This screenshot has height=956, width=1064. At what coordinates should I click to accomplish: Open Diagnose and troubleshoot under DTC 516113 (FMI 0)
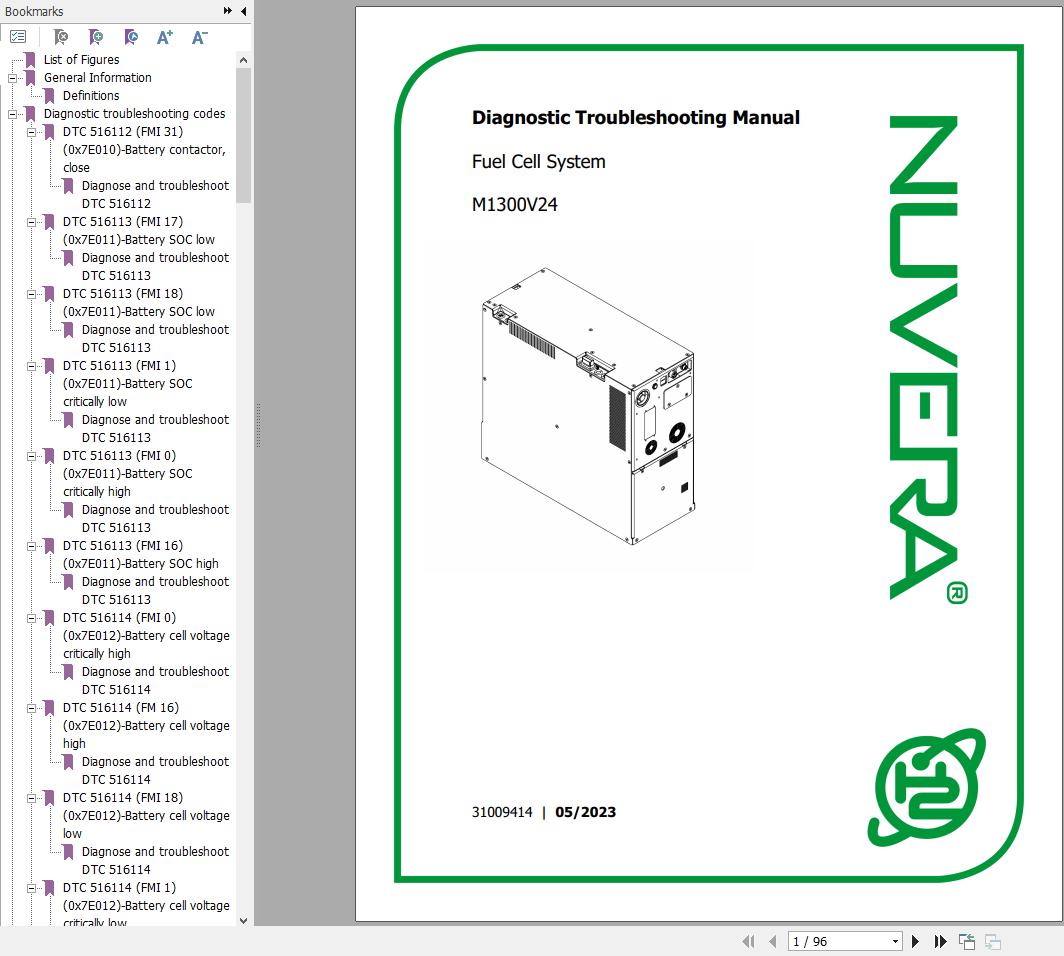[155, 518]
